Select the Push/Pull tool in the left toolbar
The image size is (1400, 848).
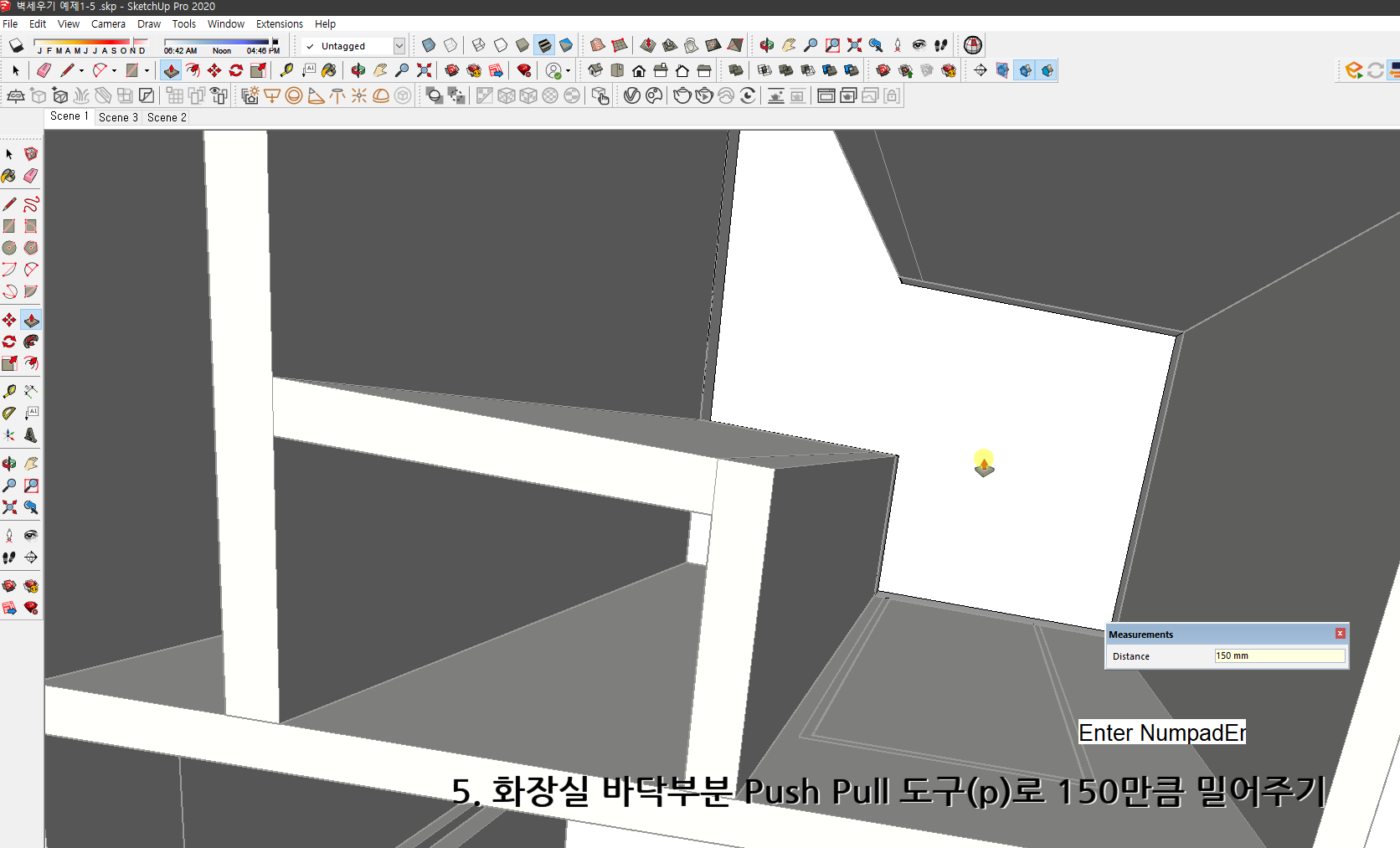click(31, 320)
